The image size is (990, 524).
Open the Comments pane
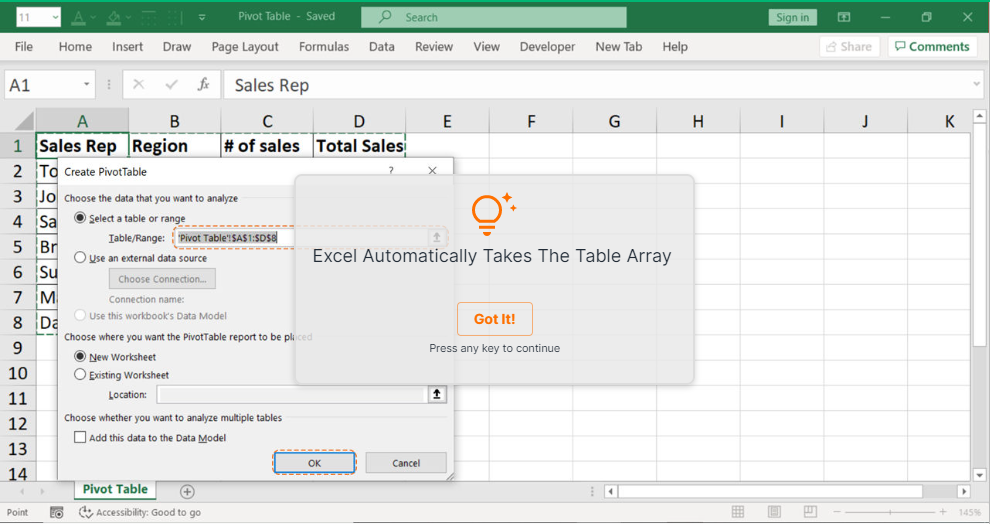tap(932, 47)
